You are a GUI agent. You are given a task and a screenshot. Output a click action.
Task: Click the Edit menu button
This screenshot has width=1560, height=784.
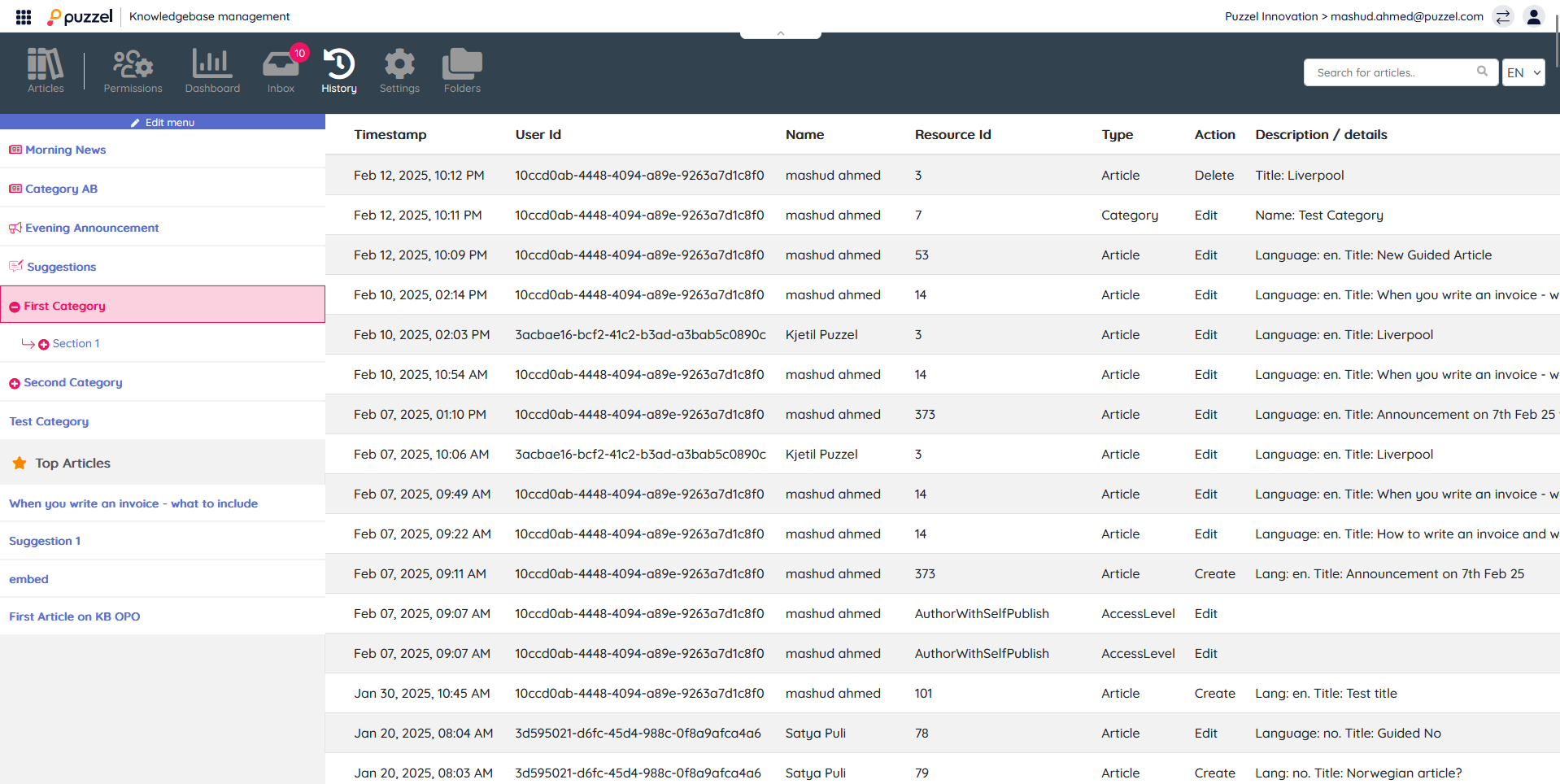[163, 122]
